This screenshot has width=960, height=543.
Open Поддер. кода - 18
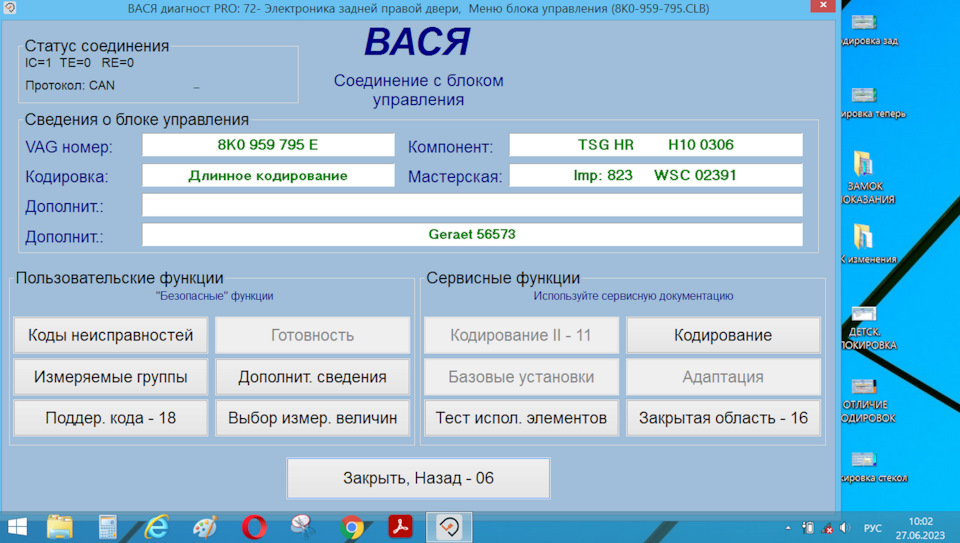pyautogui.click(x=111, y=418)
